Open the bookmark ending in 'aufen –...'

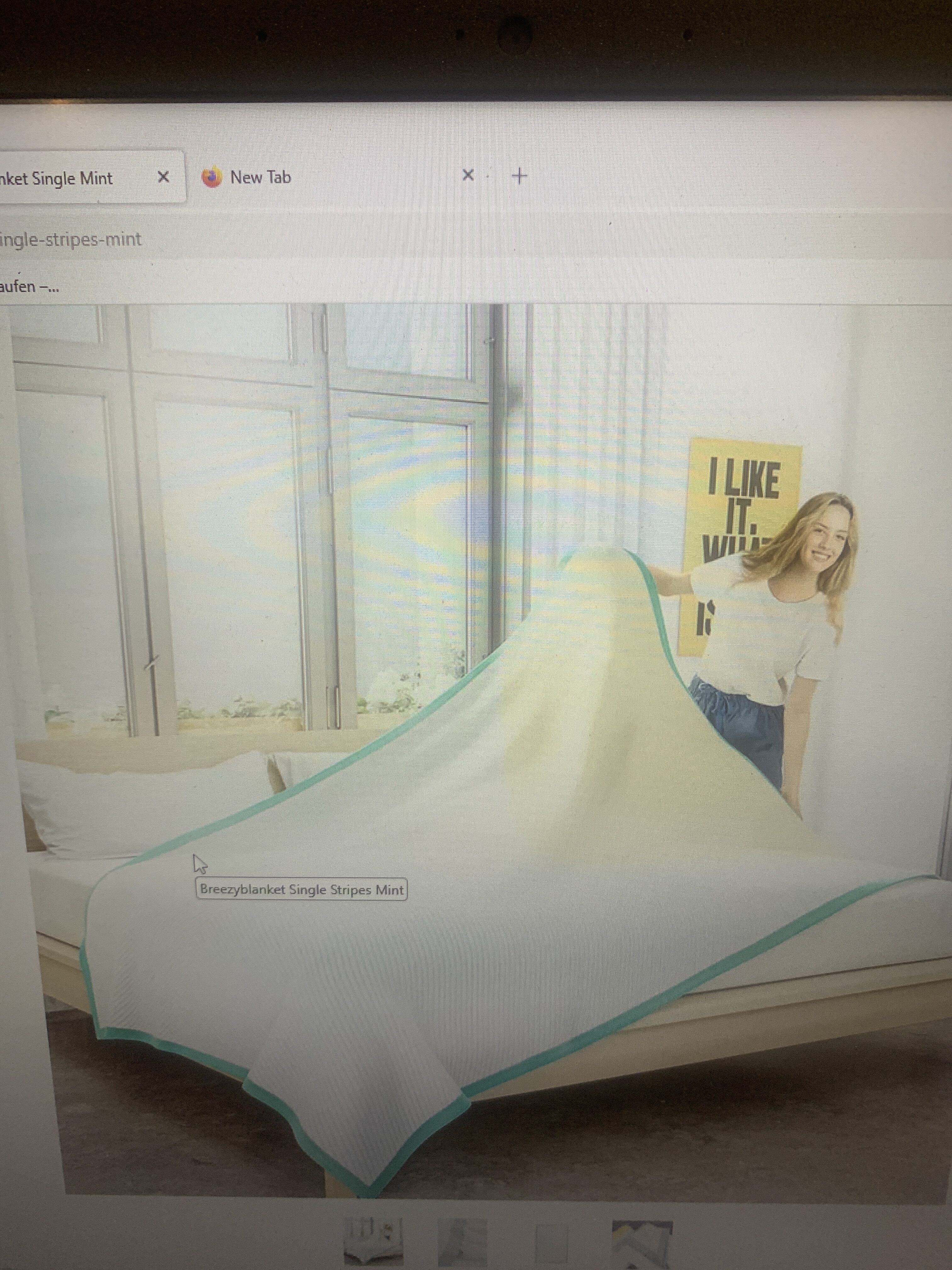29,286
